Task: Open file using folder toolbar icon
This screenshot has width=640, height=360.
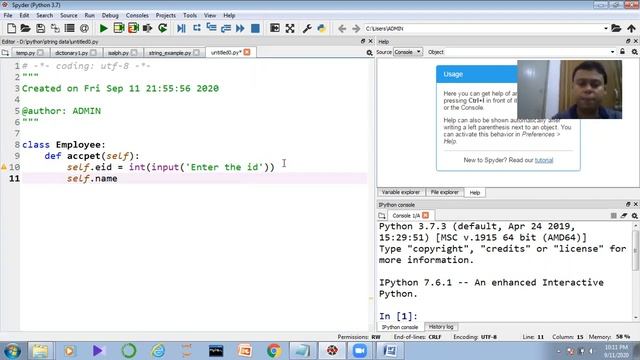Action: 25,28
